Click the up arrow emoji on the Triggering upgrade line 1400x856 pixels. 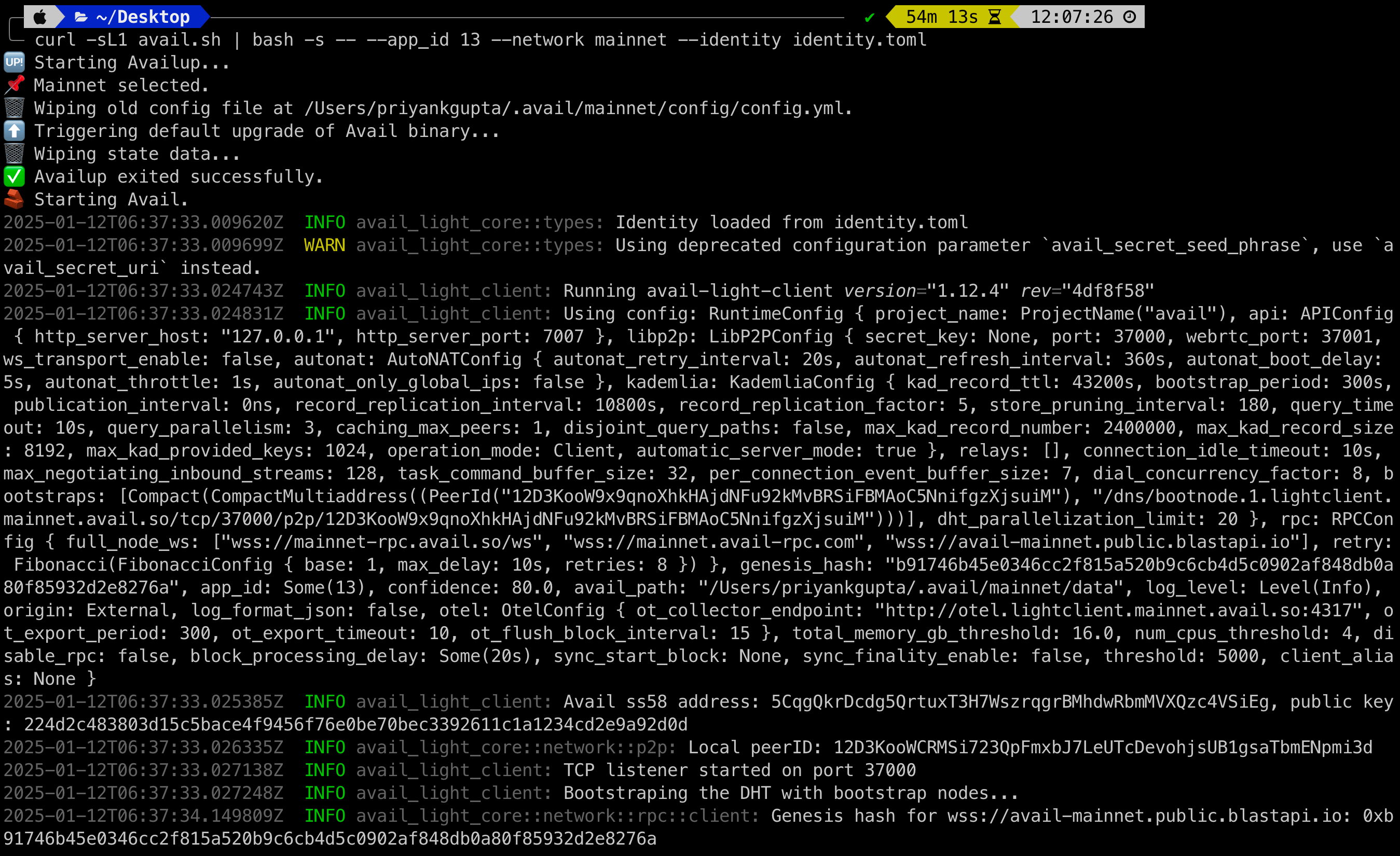14,131
